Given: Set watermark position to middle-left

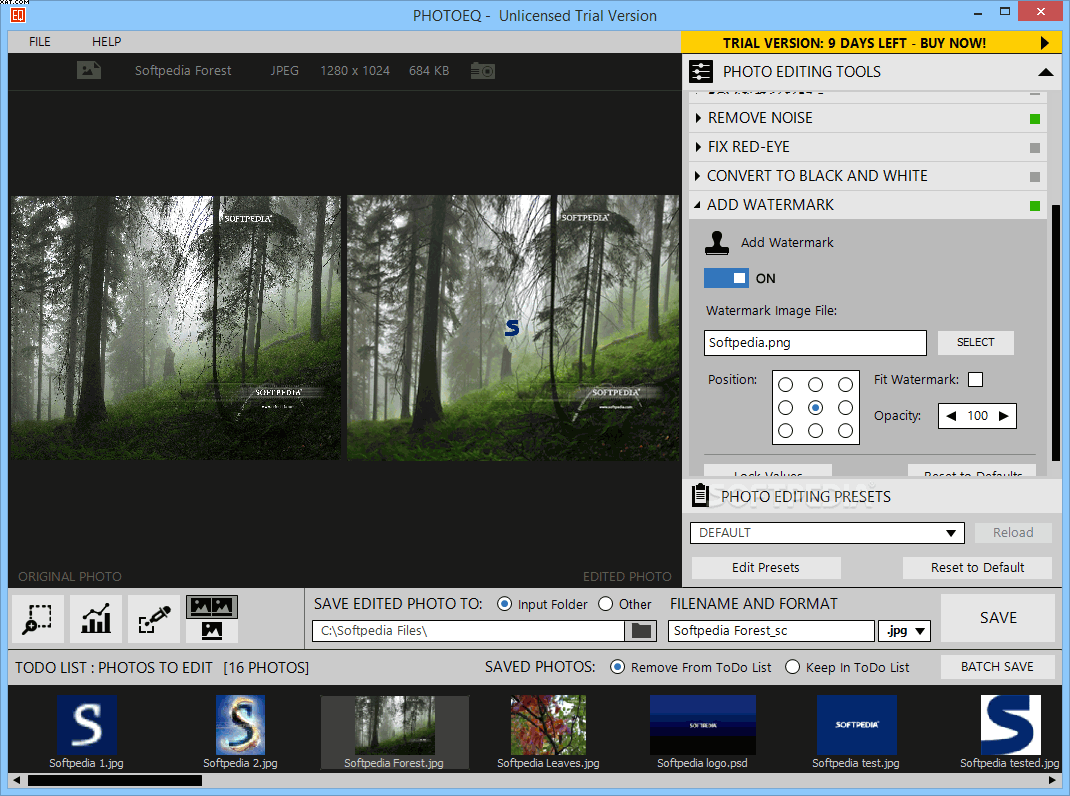Looking at the screenshot, I should [785, 408].
